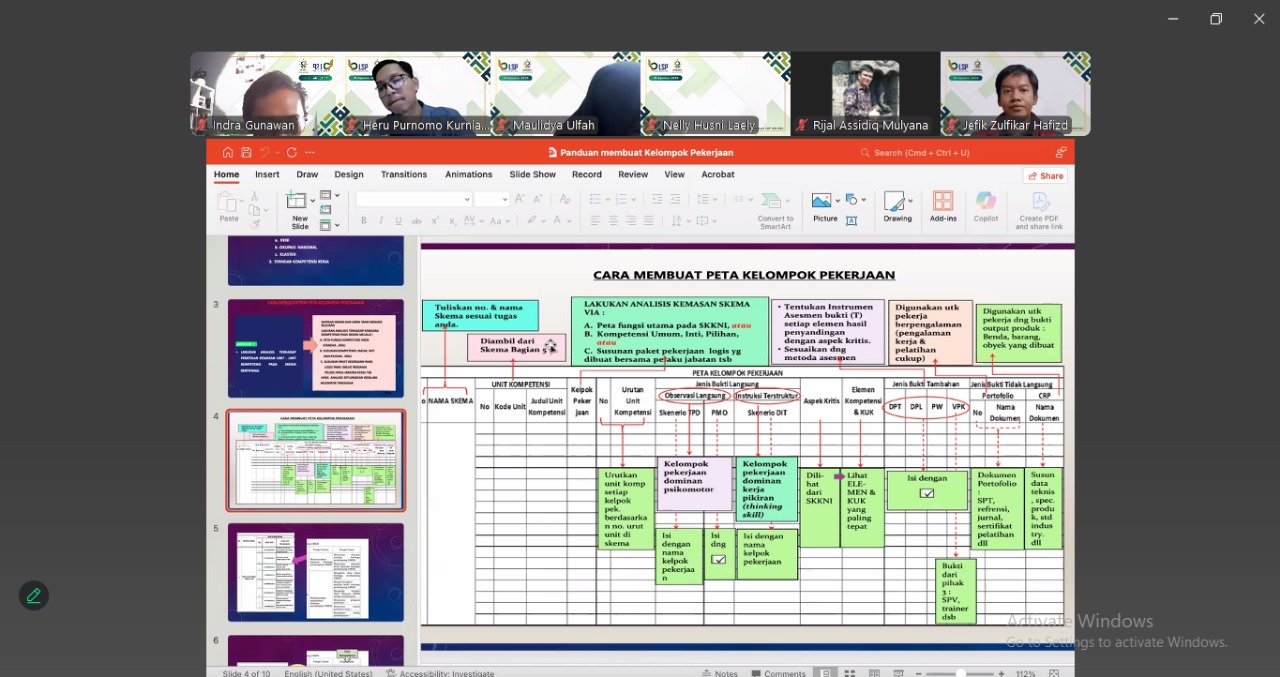The width and height of the screenshot is (1280, 677).
Task: Open the Transitions ribbon tab
Action: [404, 174]
